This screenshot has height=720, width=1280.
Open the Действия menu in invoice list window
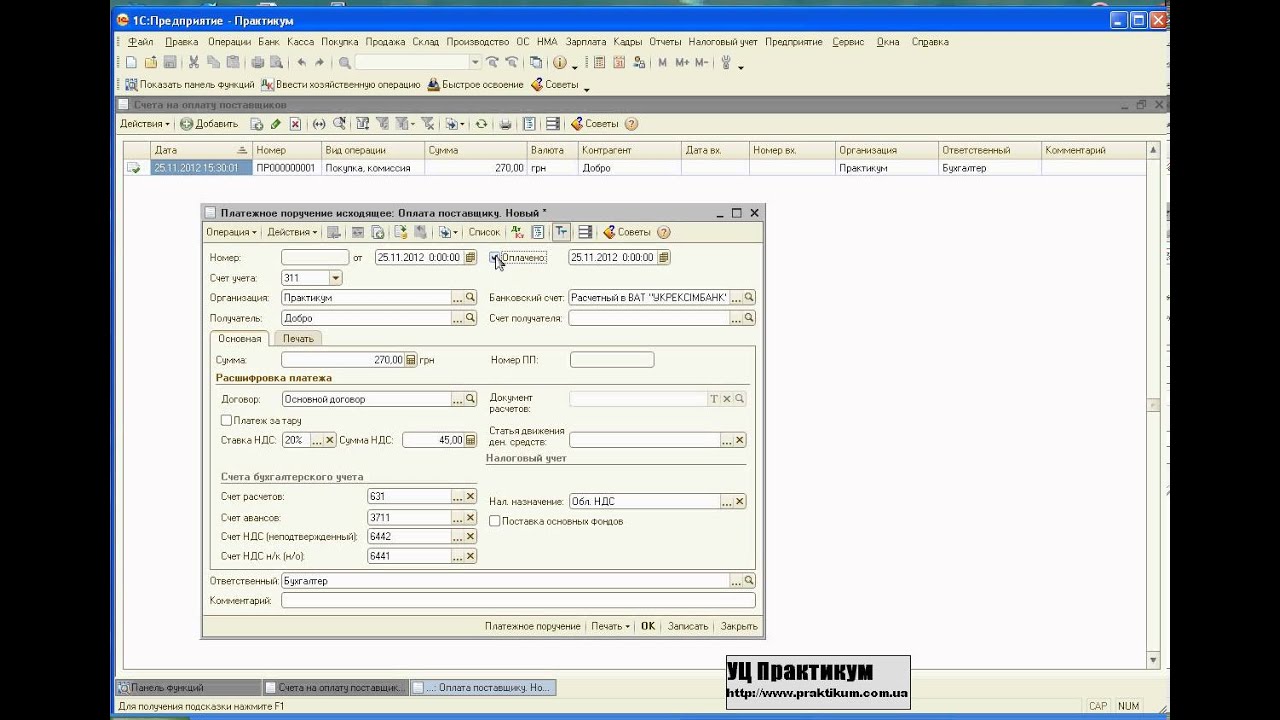pos(146,124)
